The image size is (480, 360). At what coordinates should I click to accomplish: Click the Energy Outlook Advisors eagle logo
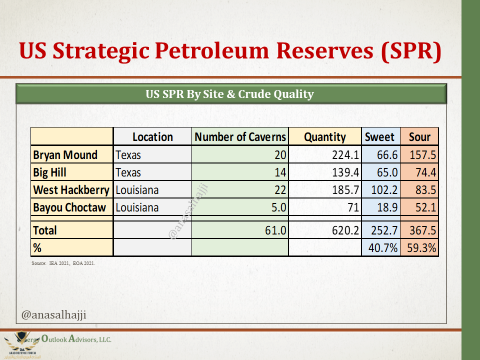point(21,345)
